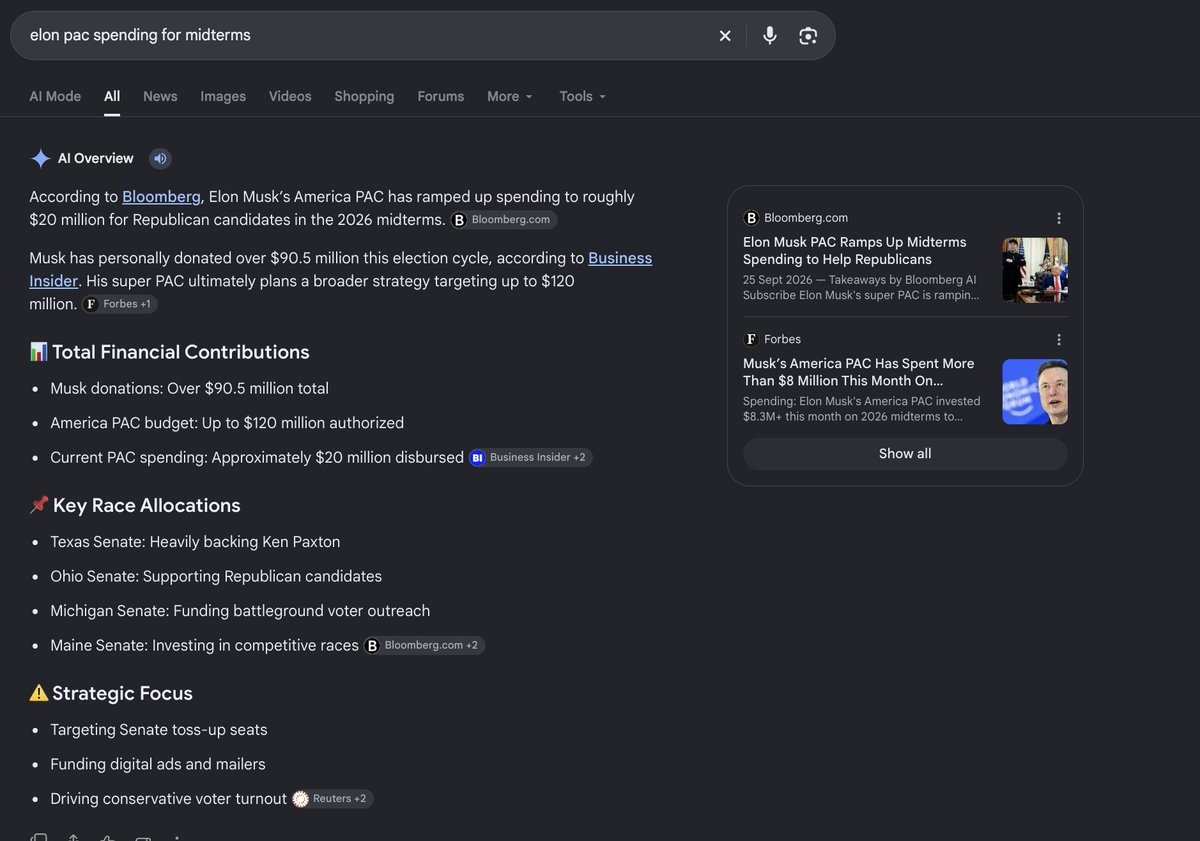Listen to the AI Overview via speaker icon
The width and height of the screenshot is (1200, 841).
(160, 158)
